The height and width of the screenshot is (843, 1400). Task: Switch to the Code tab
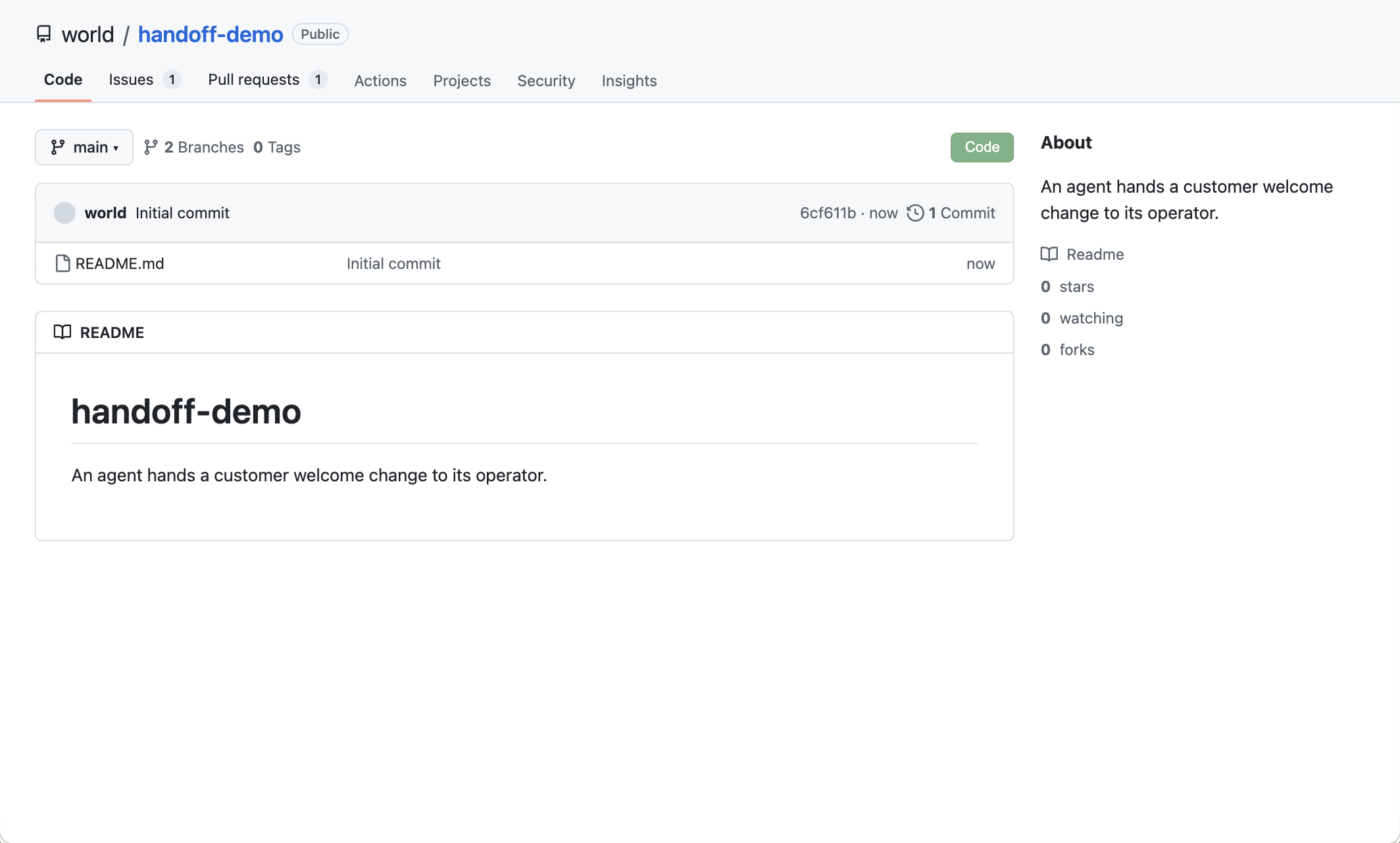pyautogui.click(x=63, y=80)
